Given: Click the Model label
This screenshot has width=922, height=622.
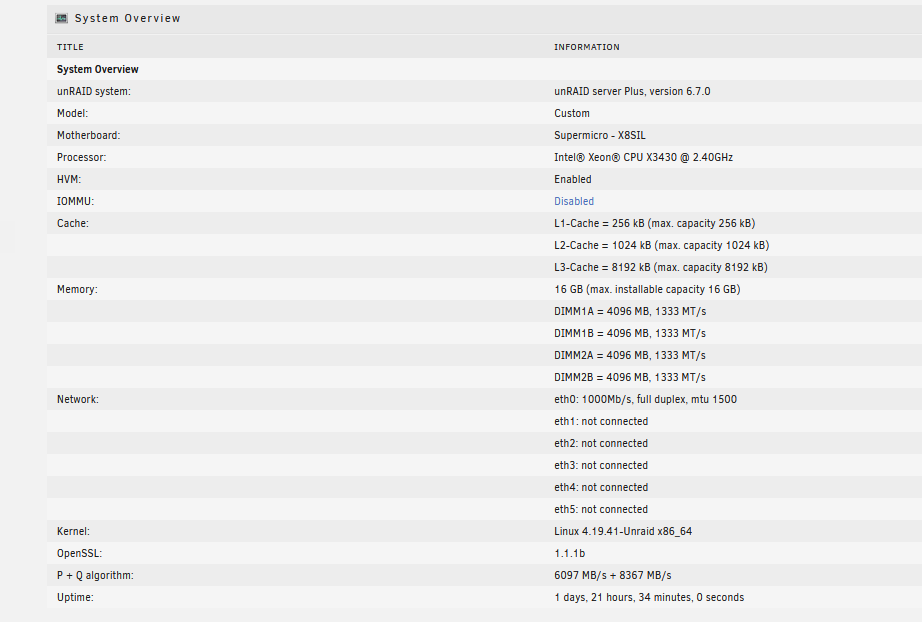Looking at the screenshot, I should pos(72,113).
